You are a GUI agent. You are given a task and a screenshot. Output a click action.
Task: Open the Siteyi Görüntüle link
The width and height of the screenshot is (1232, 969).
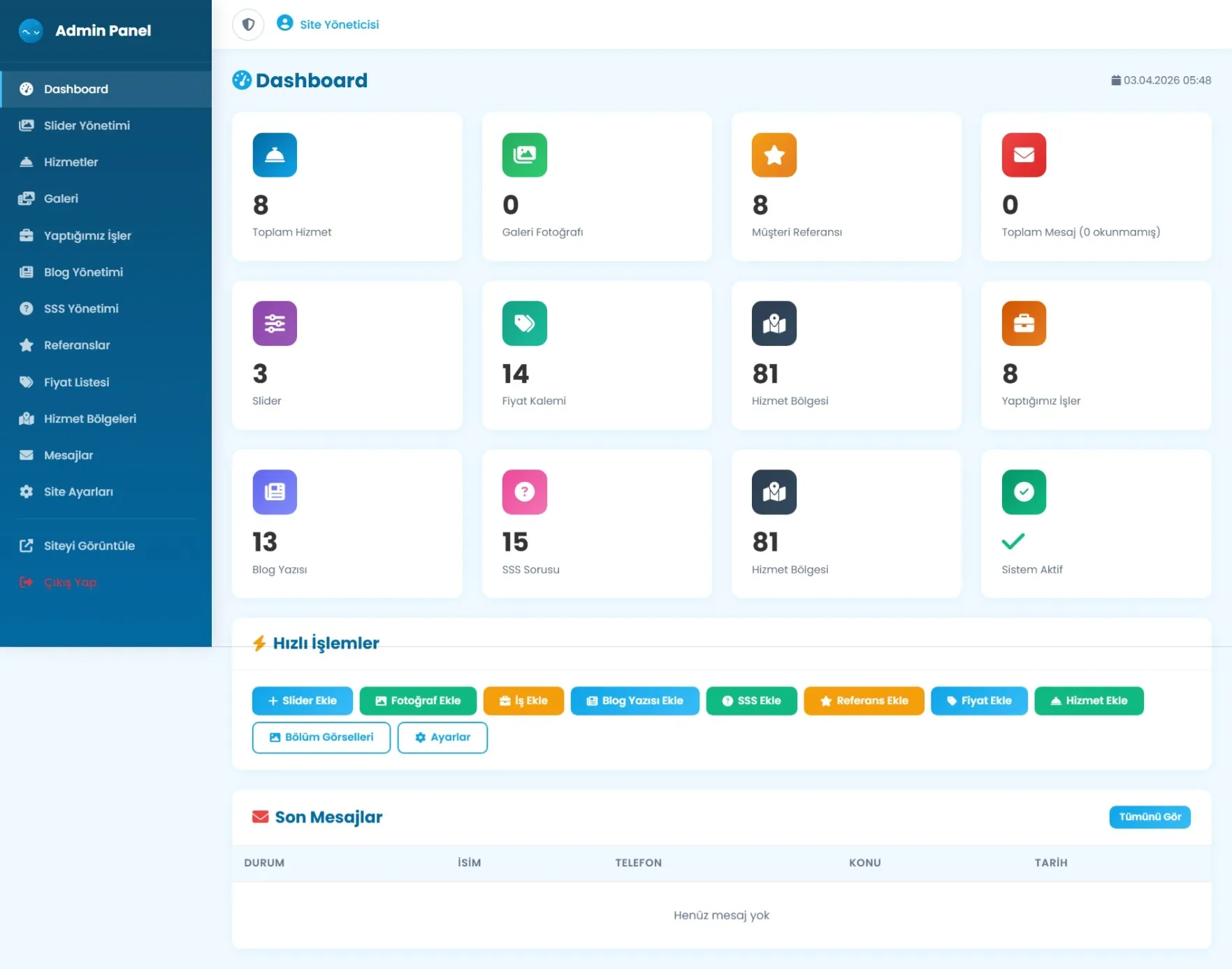89,546
